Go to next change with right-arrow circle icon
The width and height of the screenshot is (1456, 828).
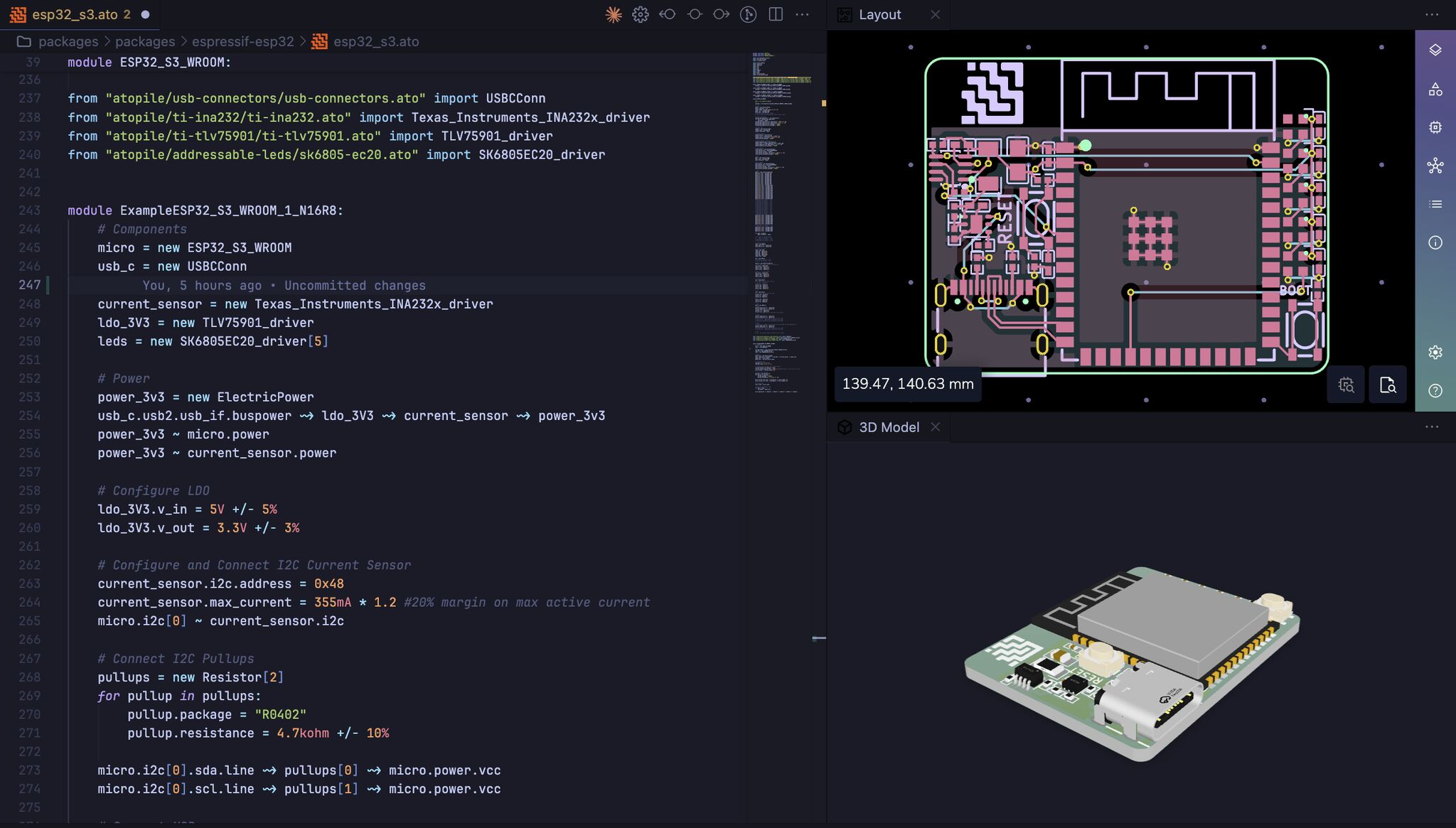[721, 14]
